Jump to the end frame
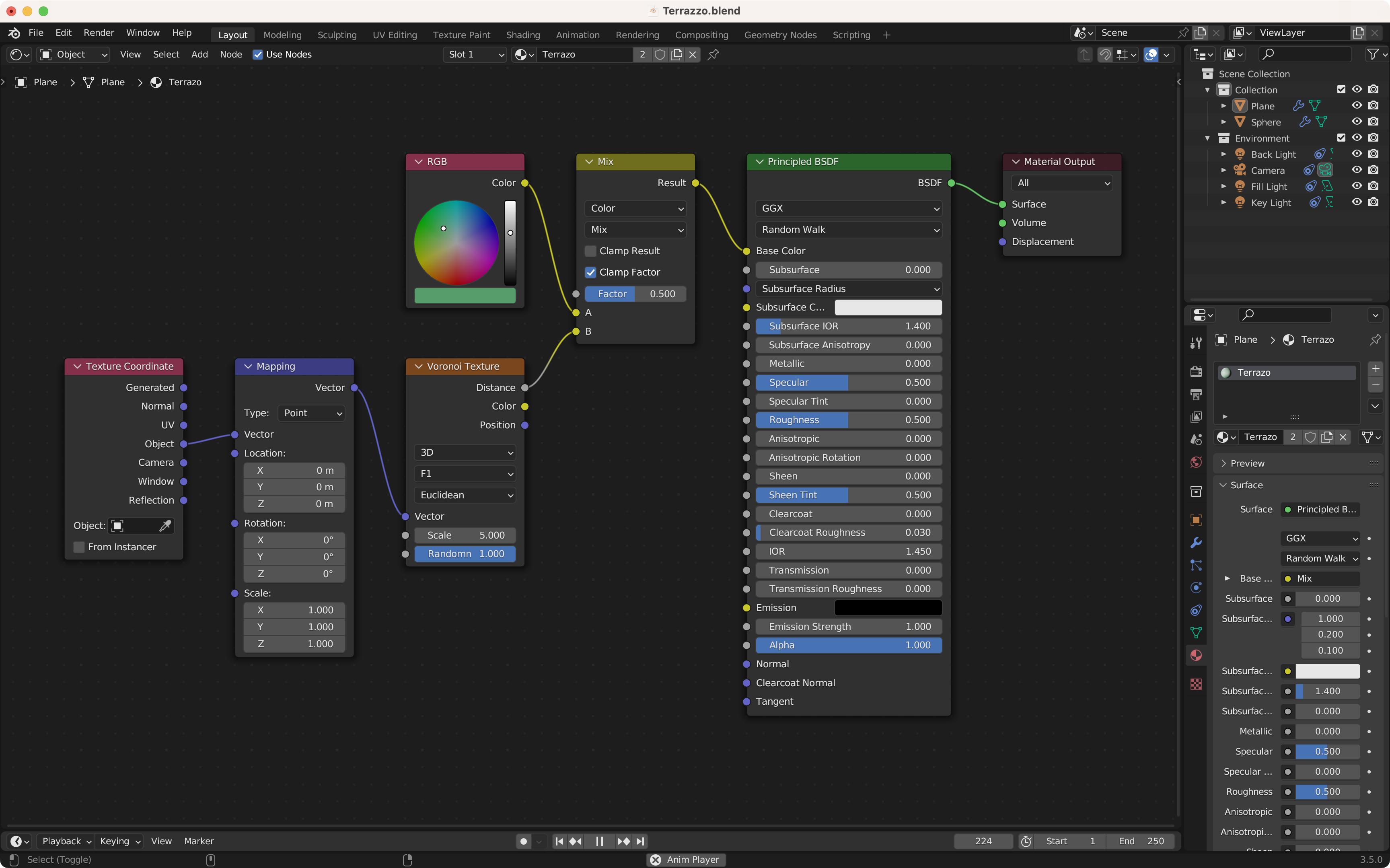 [641, 841]
